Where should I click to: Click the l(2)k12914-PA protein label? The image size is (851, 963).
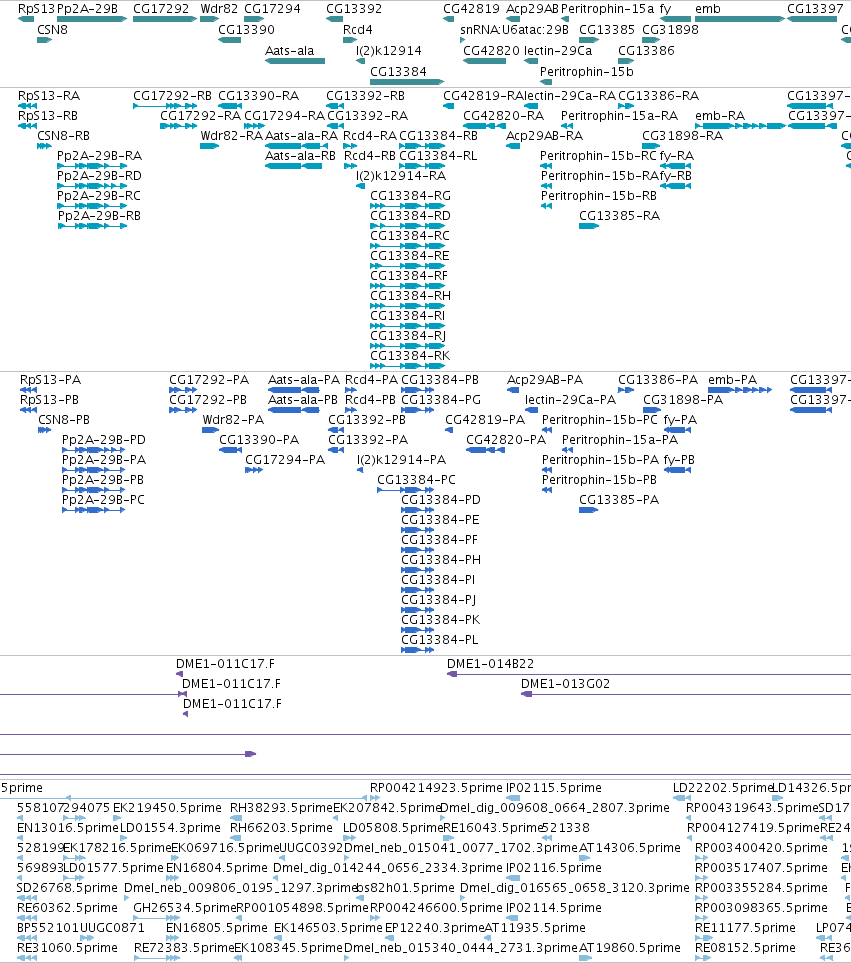(x=402, y=460)
